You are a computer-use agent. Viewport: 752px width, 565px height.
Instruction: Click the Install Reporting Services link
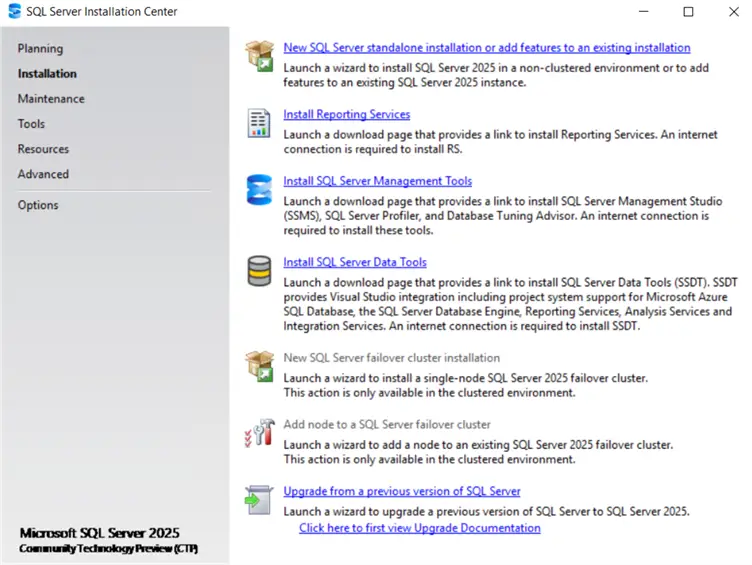347,114
